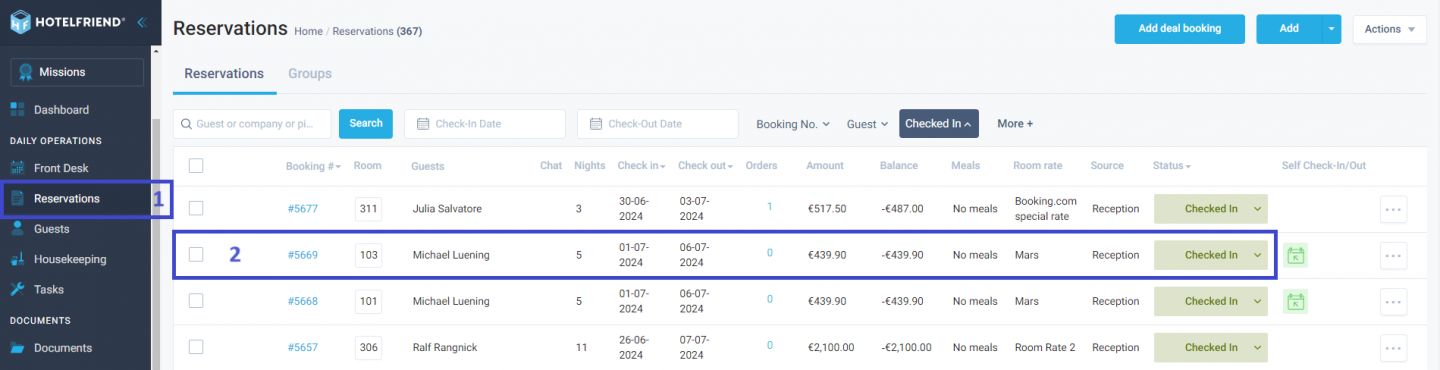Screen dimensions: 1440x370
Task: Change status dropdown for Julia Salvatore
Action: coord(1211,209)
